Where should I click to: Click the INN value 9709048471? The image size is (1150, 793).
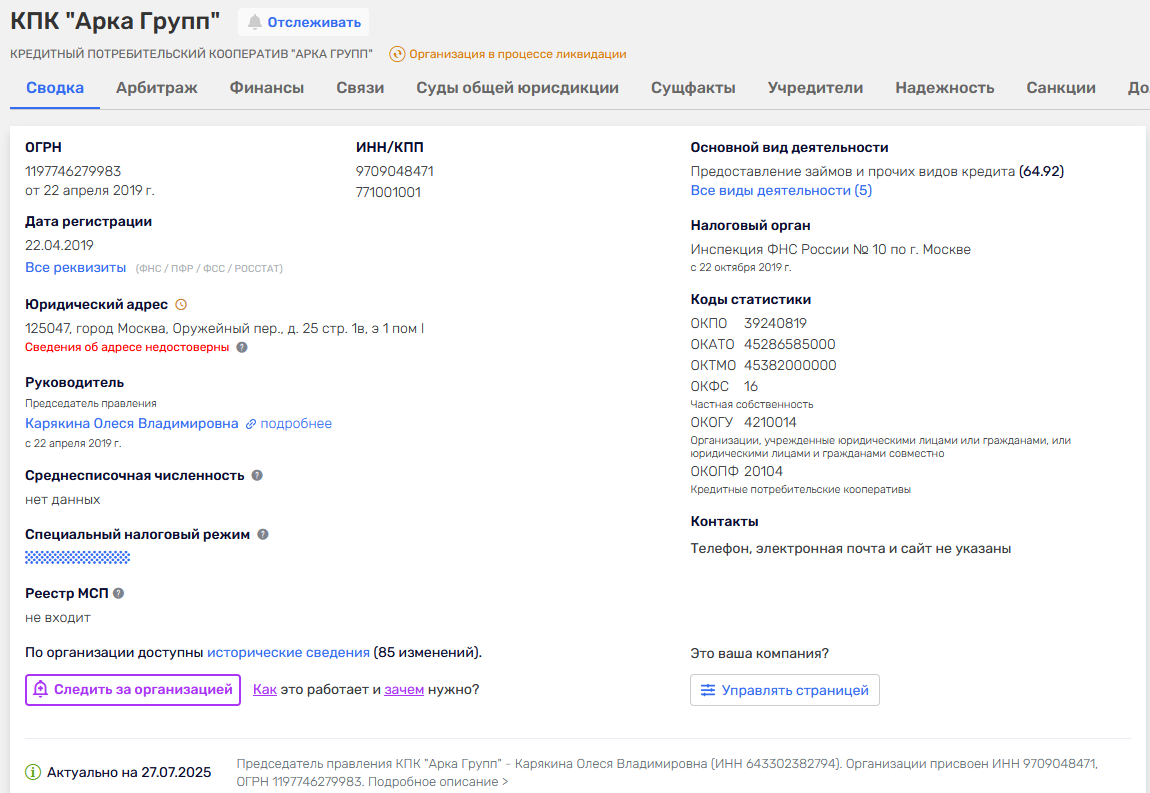pyautogui.click(x=395, y=171)
